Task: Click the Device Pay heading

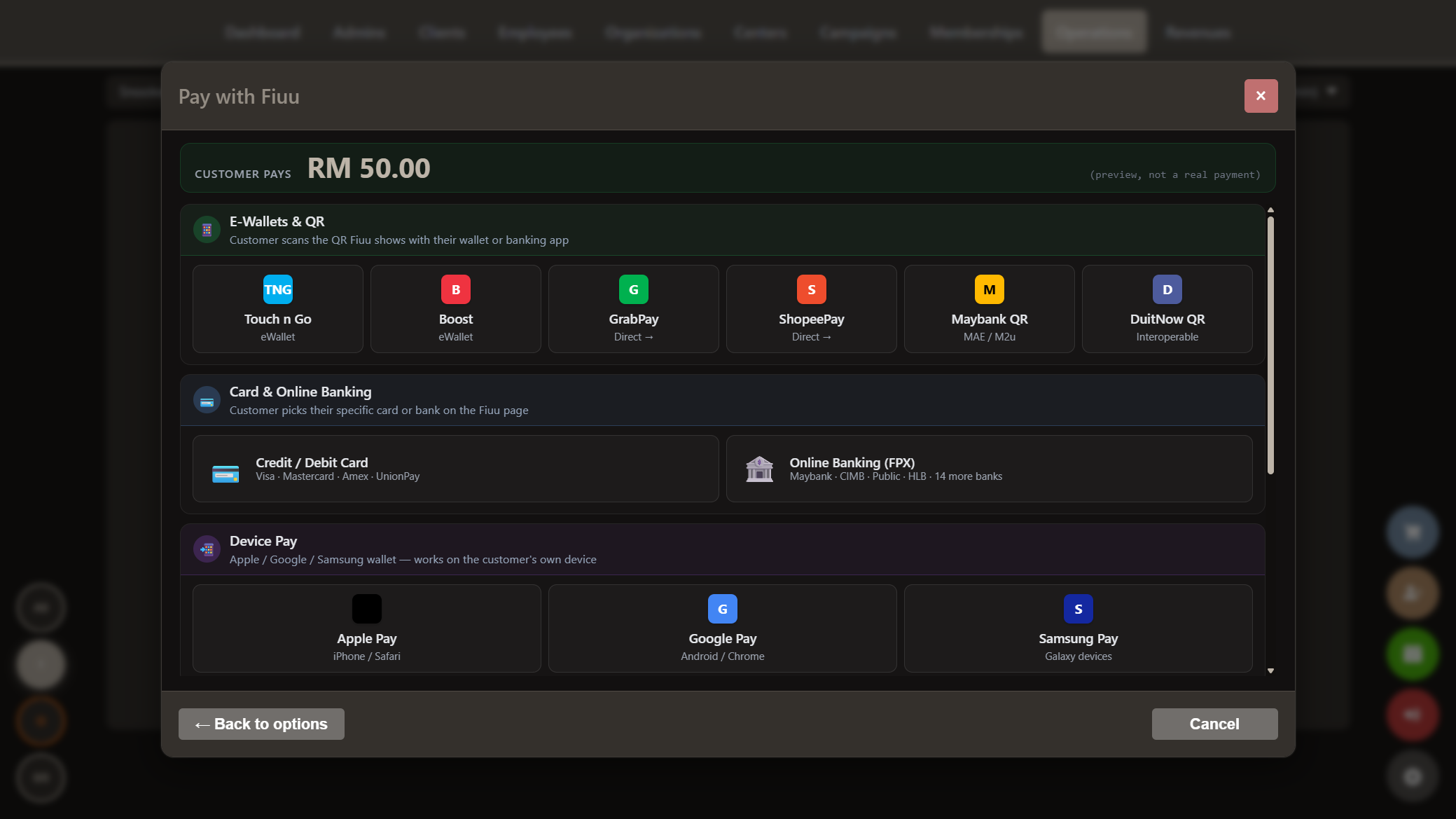Action: 263,541
